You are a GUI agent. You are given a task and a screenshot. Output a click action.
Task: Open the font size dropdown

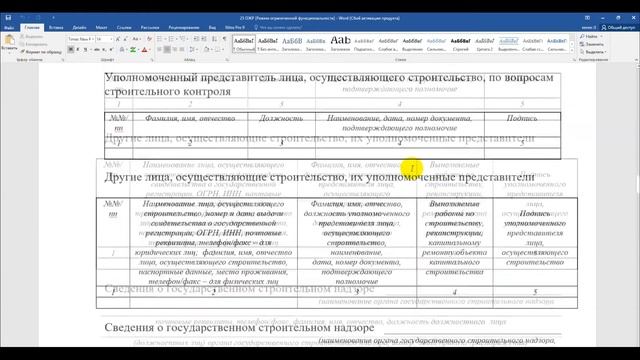(111, 39)
